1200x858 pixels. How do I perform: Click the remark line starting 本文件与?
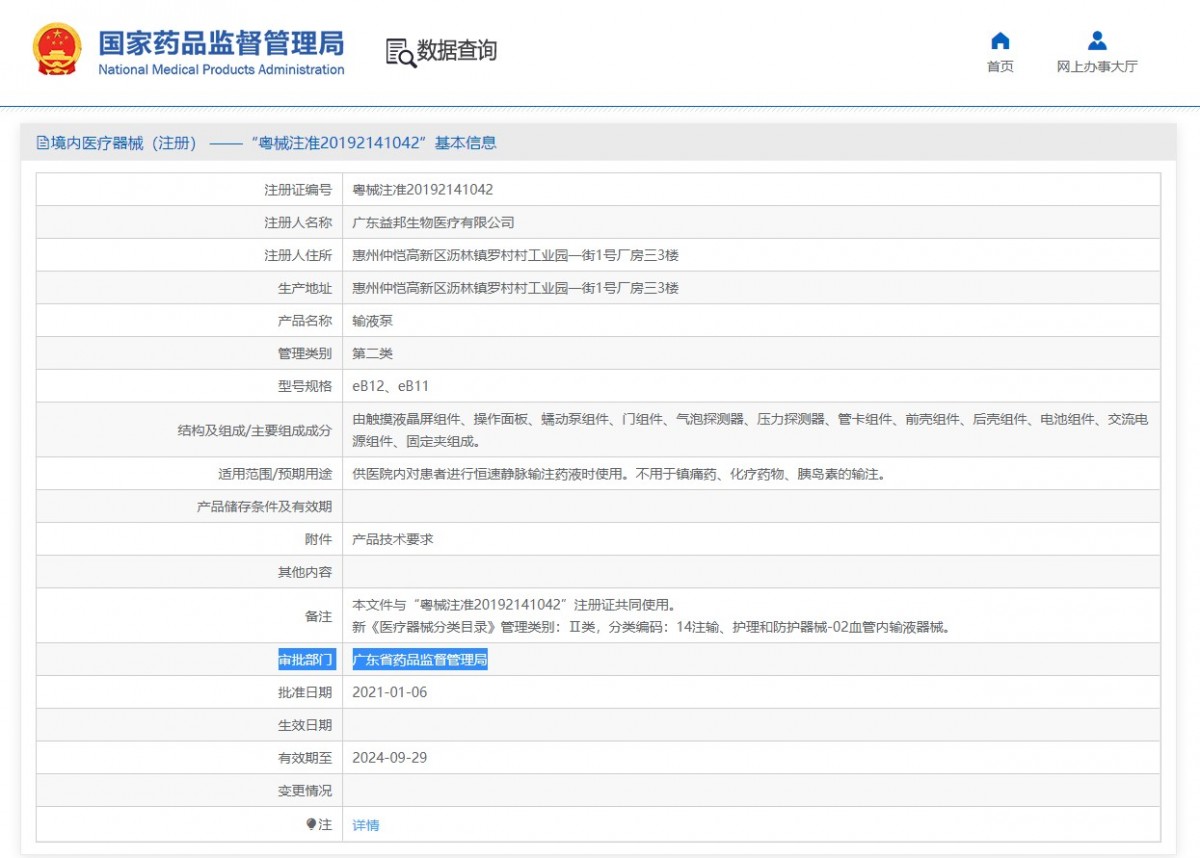[516, 605]
